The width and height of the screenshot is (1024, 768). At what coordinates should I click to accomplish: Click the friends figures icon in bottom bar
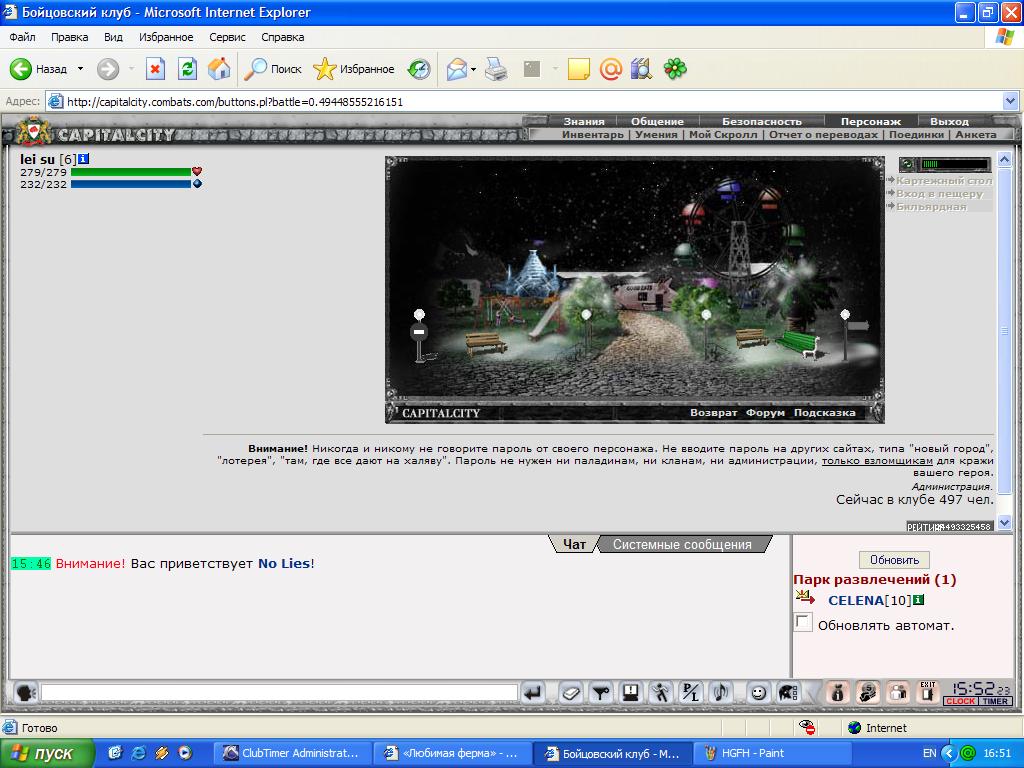click(x=898, y=692)
